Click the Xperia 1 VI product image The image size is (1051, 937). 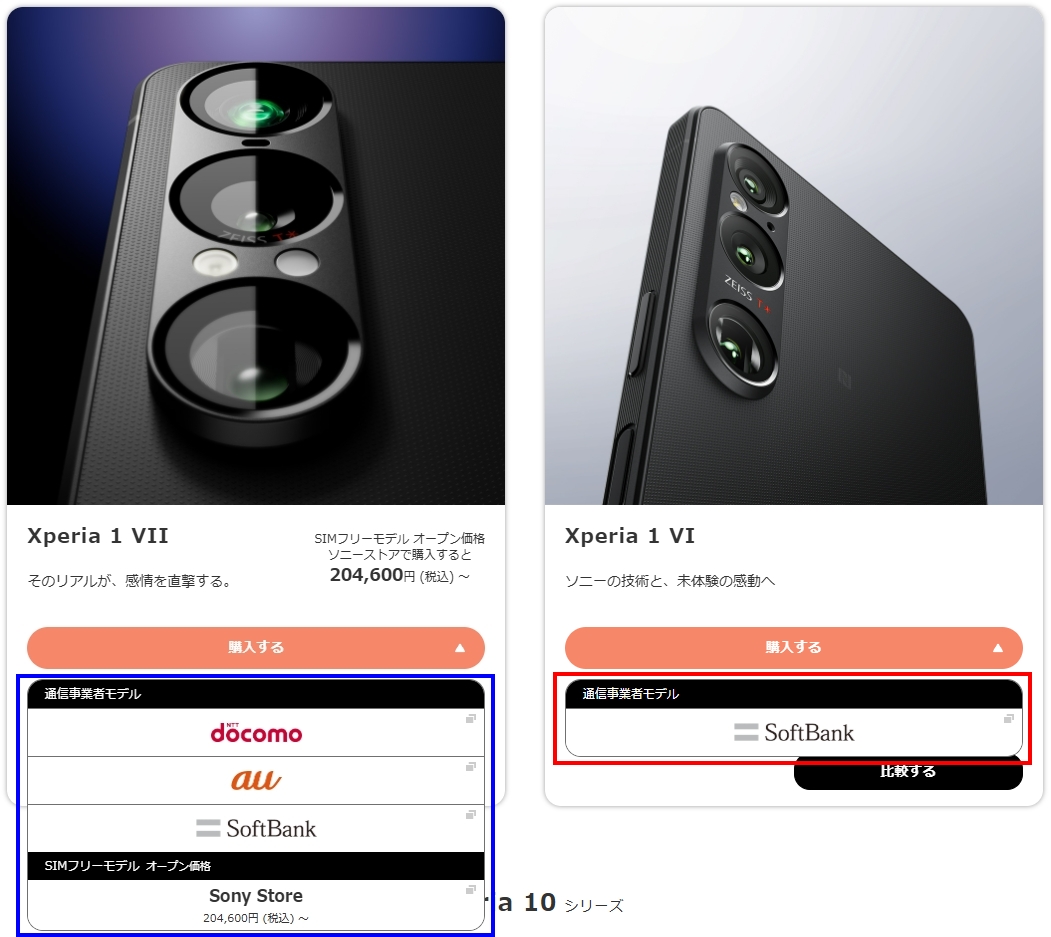pos(794,256)
